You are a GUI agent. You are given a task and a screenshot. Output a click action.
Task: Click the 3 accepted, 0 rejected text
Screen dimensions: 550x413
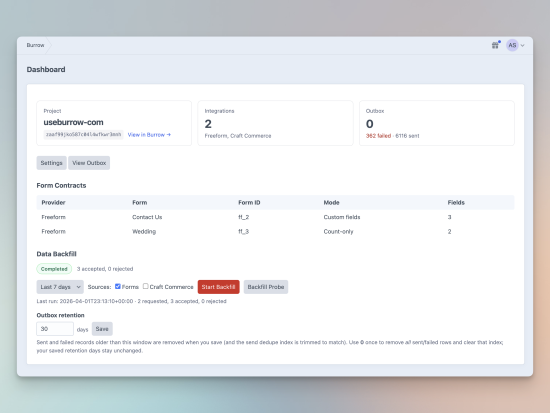pos(105,269)
